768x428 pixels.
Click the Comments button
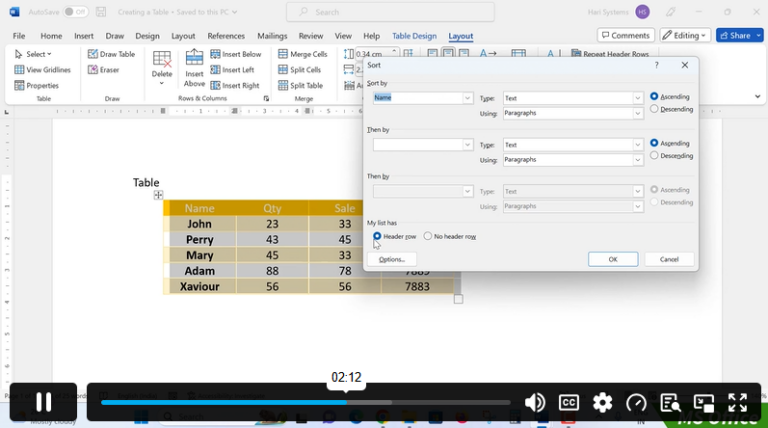(626, 35)
